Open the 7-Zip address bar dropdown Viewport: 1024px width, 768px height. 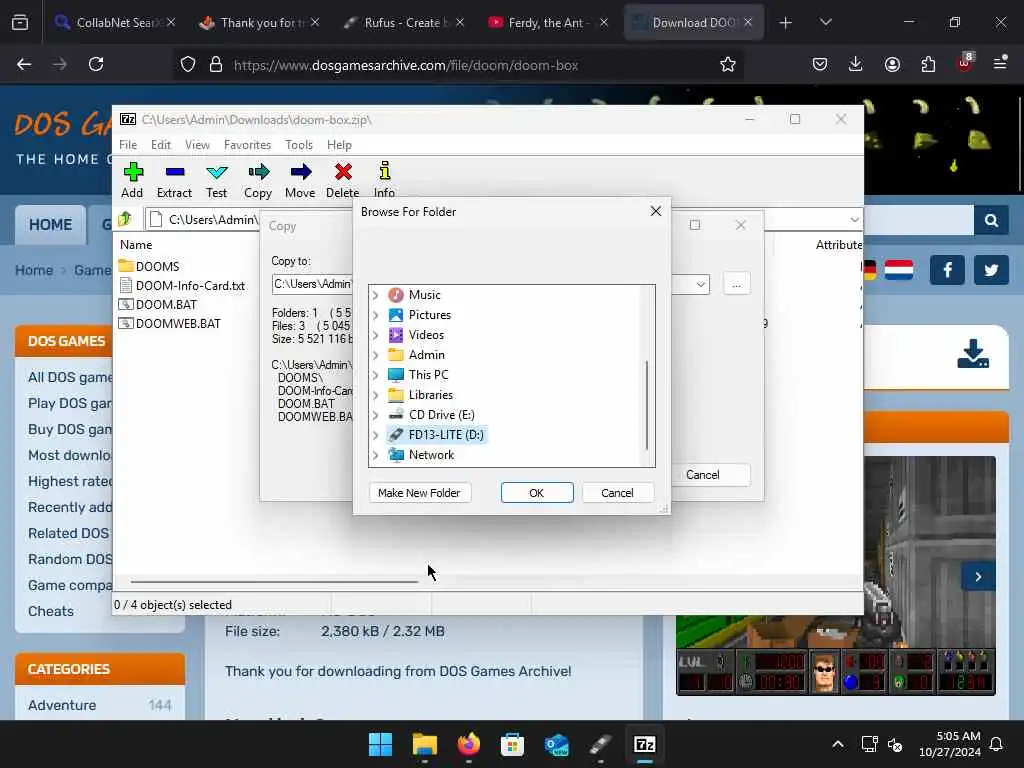[854, 219]
